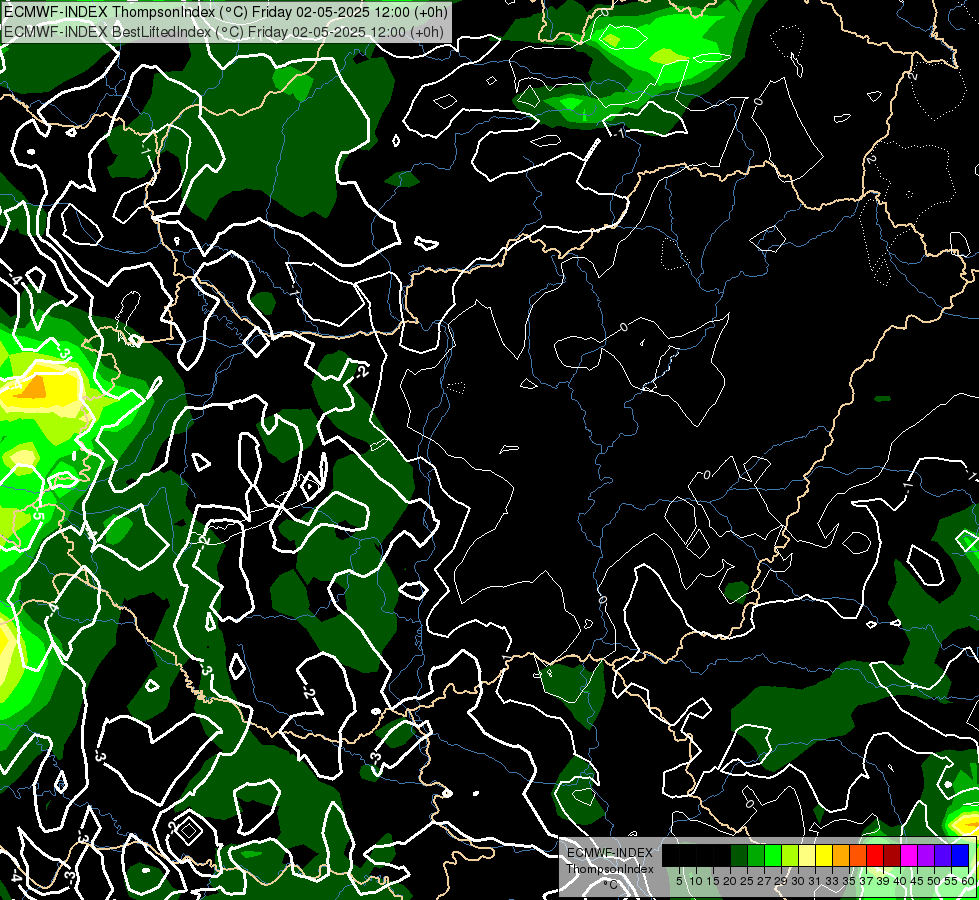Pick the magenta legend swatch for 40–45
This screenshot has height=900, width=979.
909,855
